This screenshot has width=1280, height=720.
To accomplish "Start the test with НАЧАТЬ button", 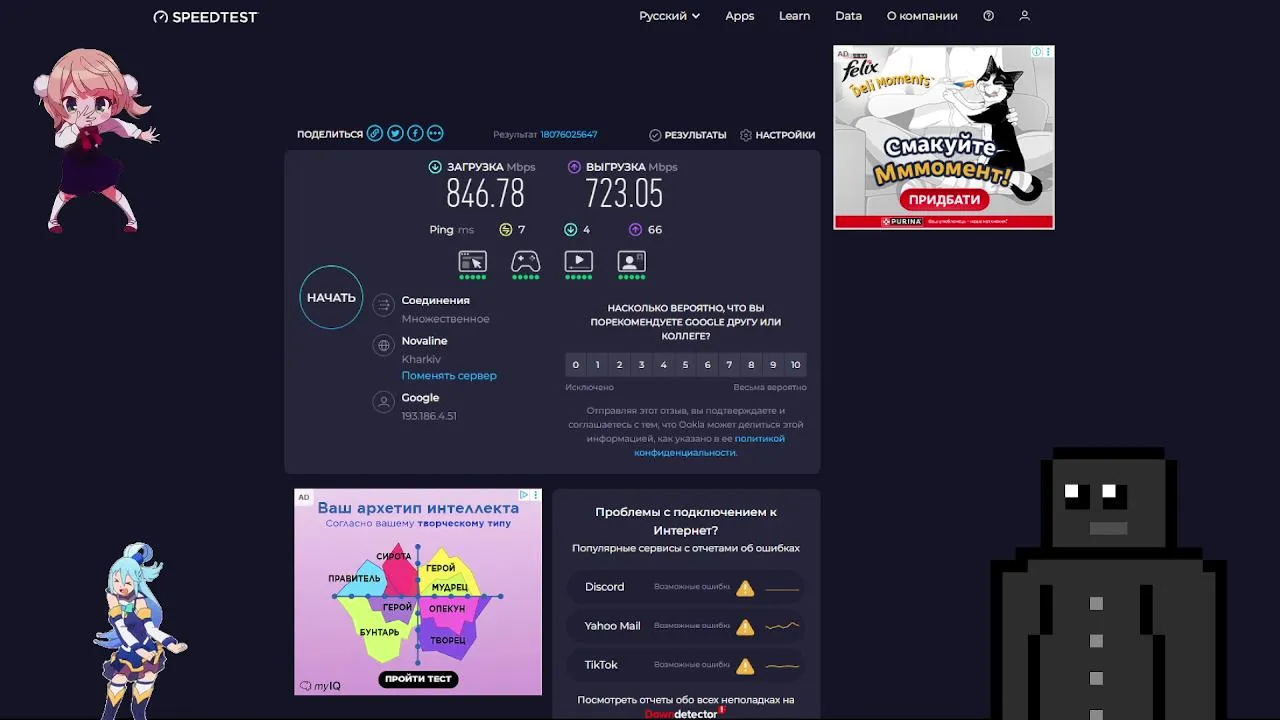I will point(331,297).
